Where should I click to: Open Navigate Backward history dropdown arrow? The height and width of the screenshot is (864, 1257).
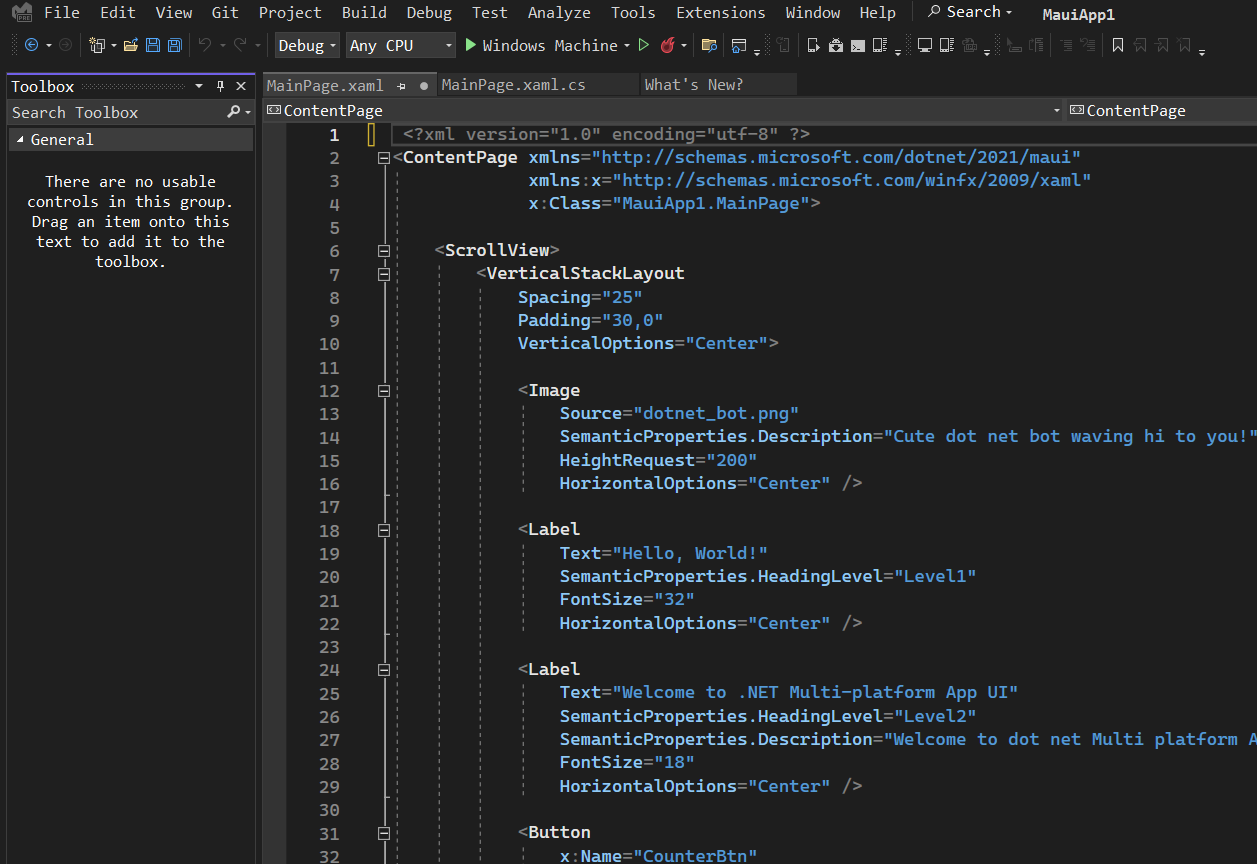click(x=48, y=46)
